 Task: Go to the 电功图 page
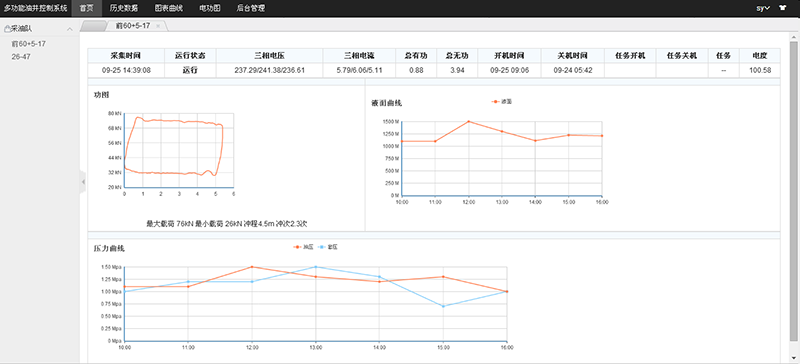pos(209,8)
